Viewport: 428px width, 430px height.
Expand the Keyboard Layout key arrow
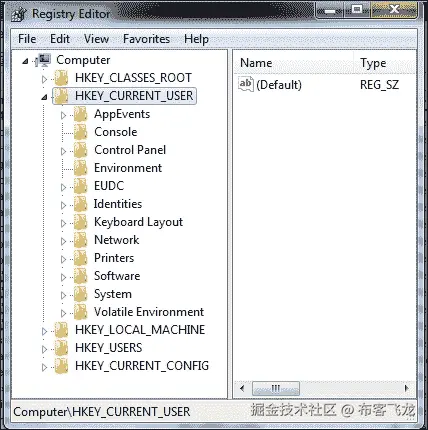pos(63,223)
